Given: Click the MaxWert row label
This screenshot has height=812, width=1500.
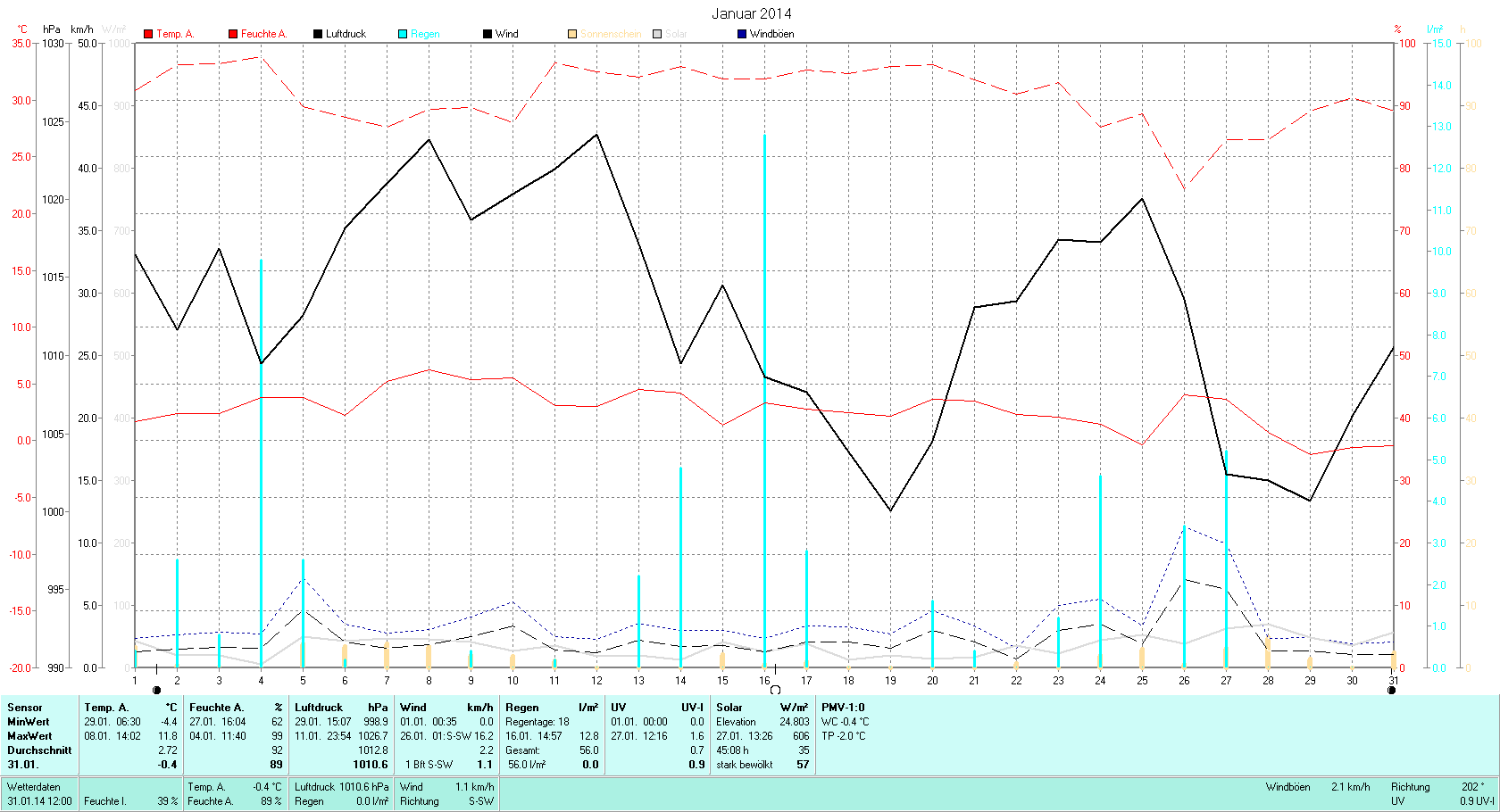Looking at the screenshot, I should click(x=29, y=736).
